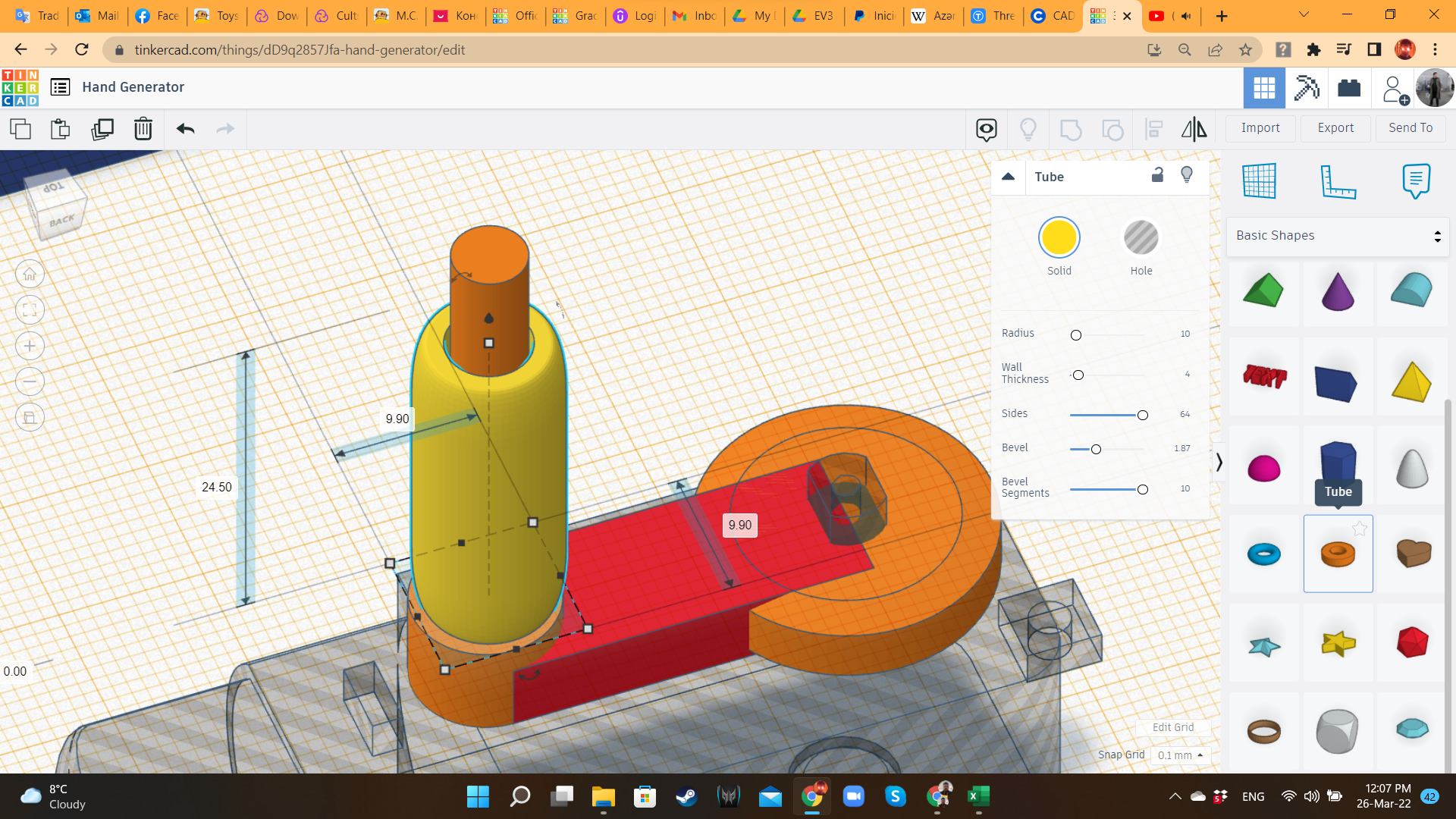Click the Sides slider handle
The width and height of the screenshot is (1456, 819).
[1142, 415]
